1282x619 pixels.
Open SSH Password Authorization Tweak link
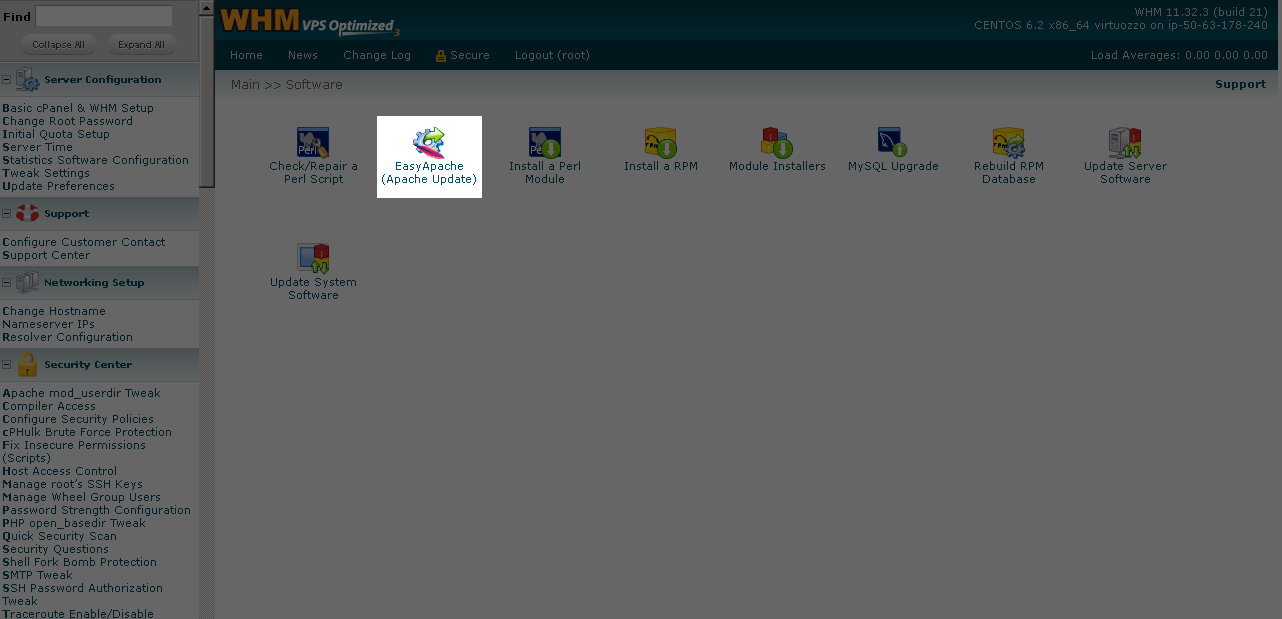82,594
